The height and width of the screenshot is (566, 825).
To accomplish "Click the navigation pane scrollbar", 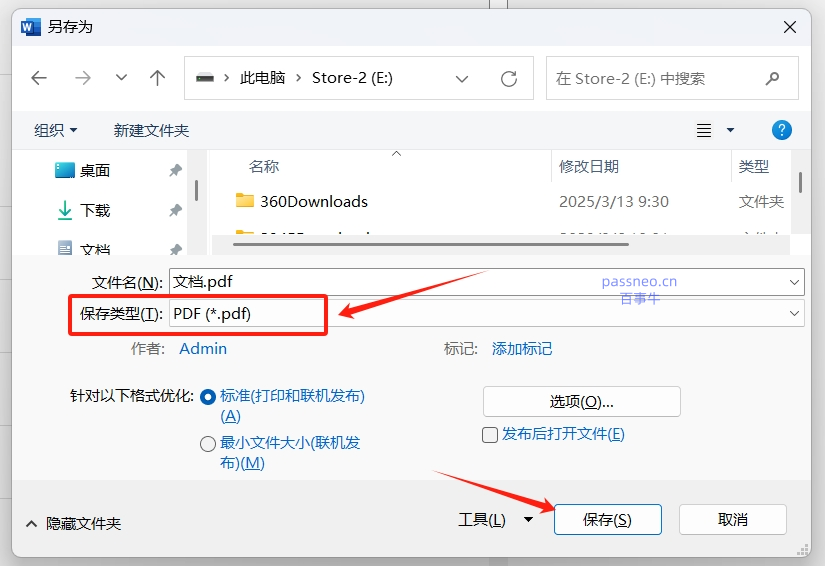I will [197, 190].
